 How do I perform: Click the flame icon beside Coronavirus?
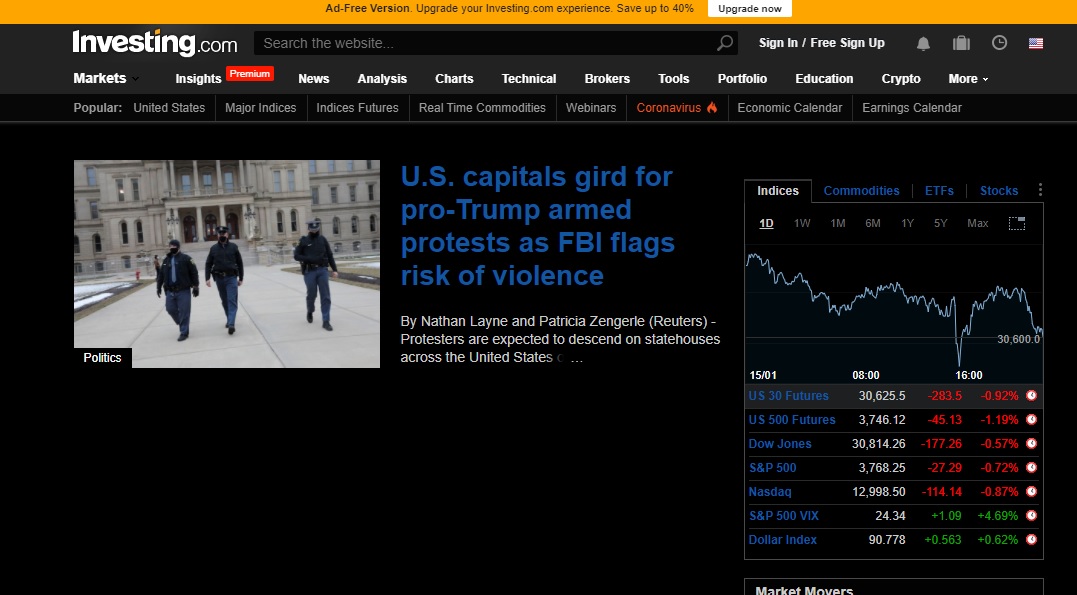tap(710, 107)
